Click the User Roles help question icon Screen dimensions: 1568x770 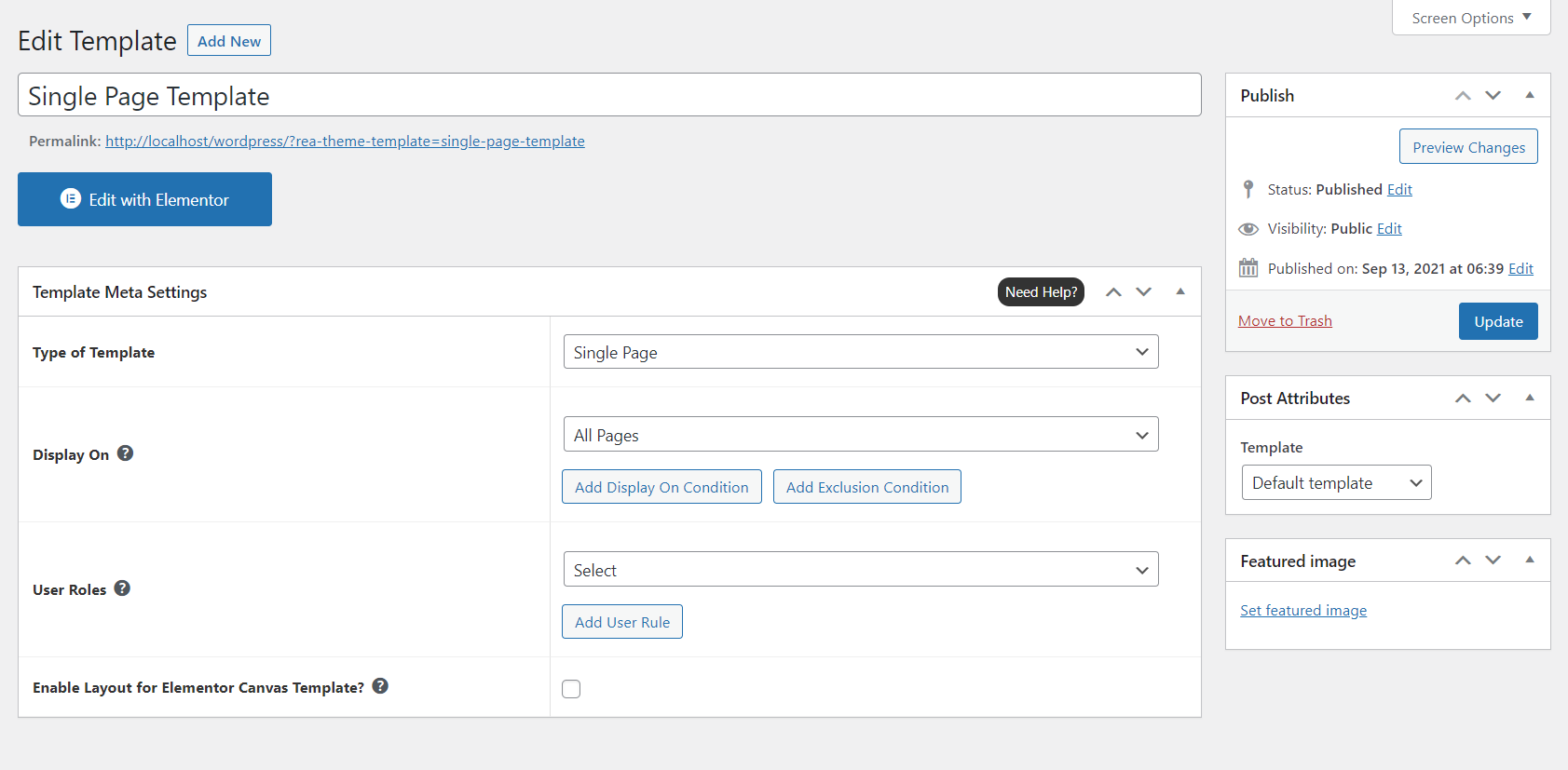[x=122, y=588]
